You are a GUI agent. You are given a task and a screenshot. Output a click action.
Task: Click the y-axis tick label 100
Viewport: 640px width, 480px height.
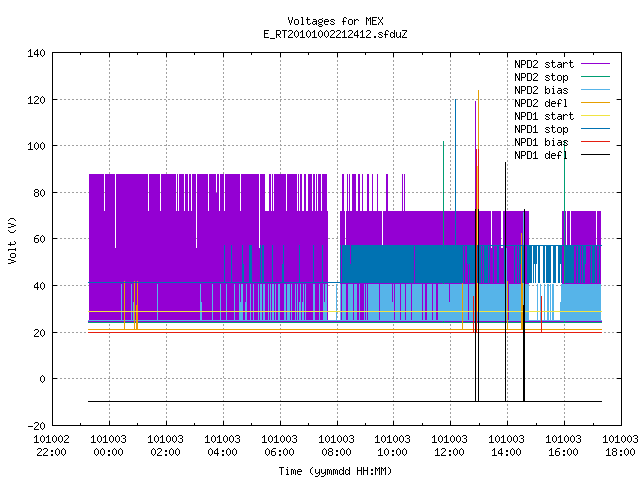(36, 146)
